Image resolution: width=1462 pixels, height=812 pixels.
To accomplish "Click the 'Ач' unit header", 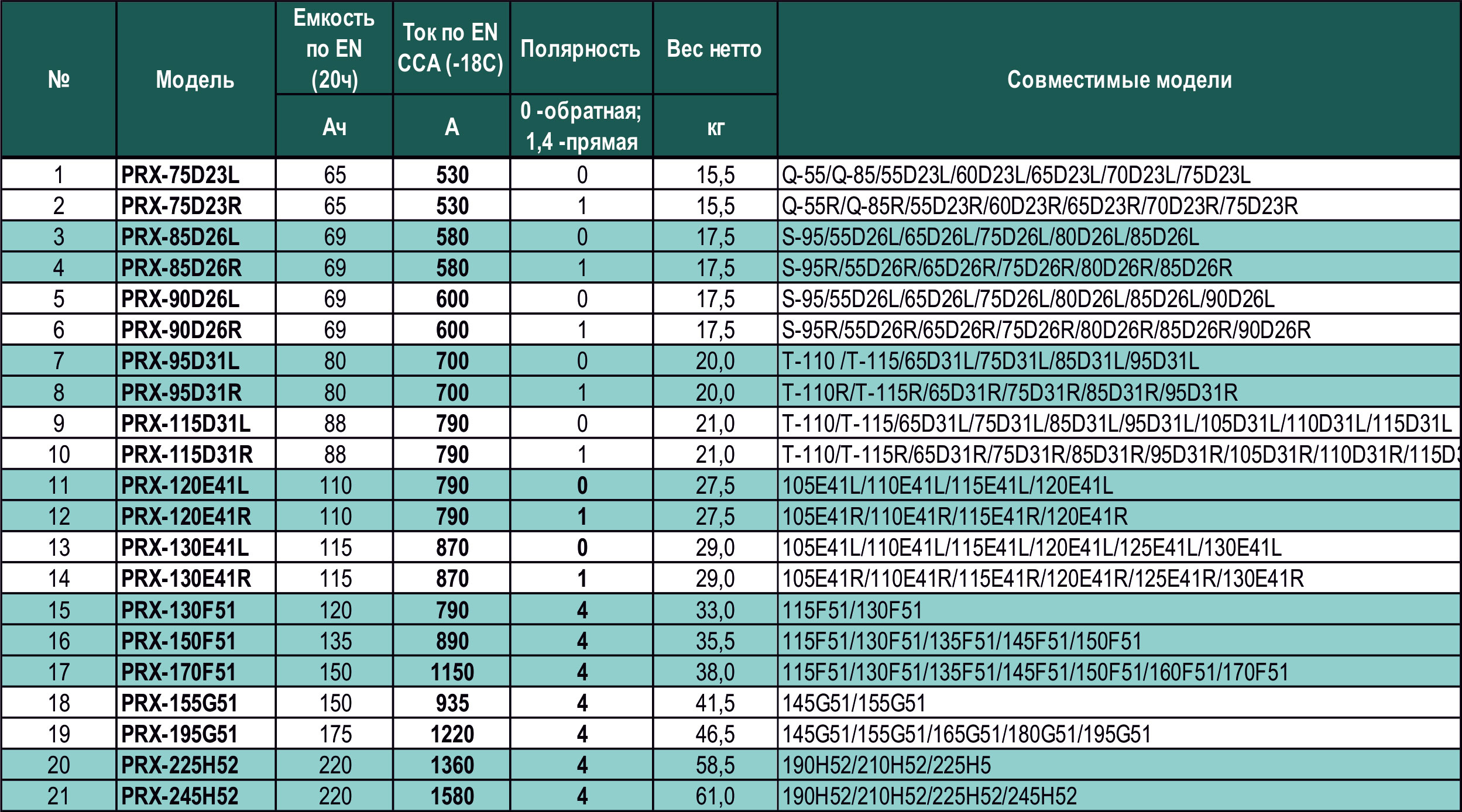I will coord(334,126).
